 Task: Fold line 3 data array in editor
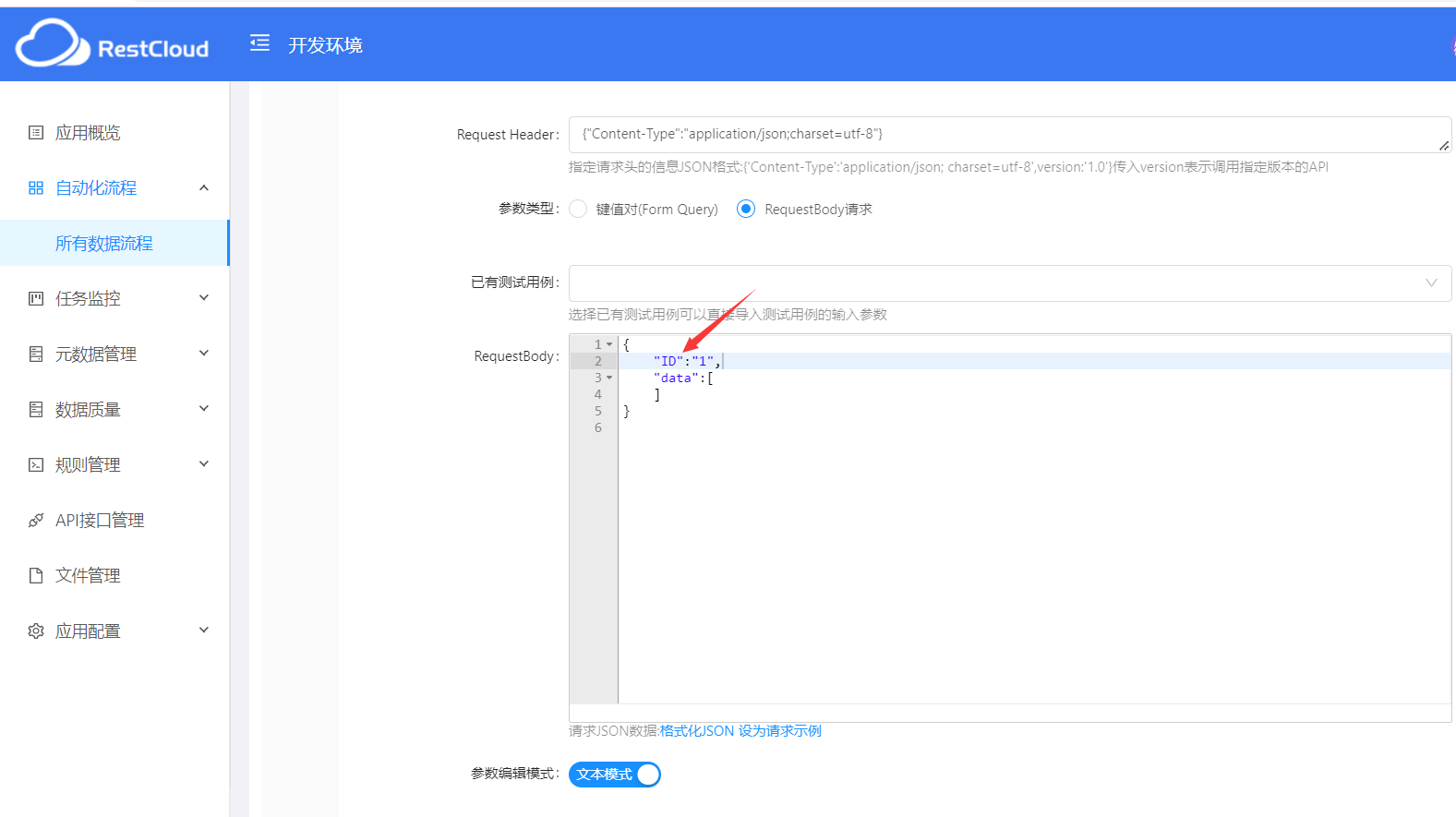pos(609,378)
